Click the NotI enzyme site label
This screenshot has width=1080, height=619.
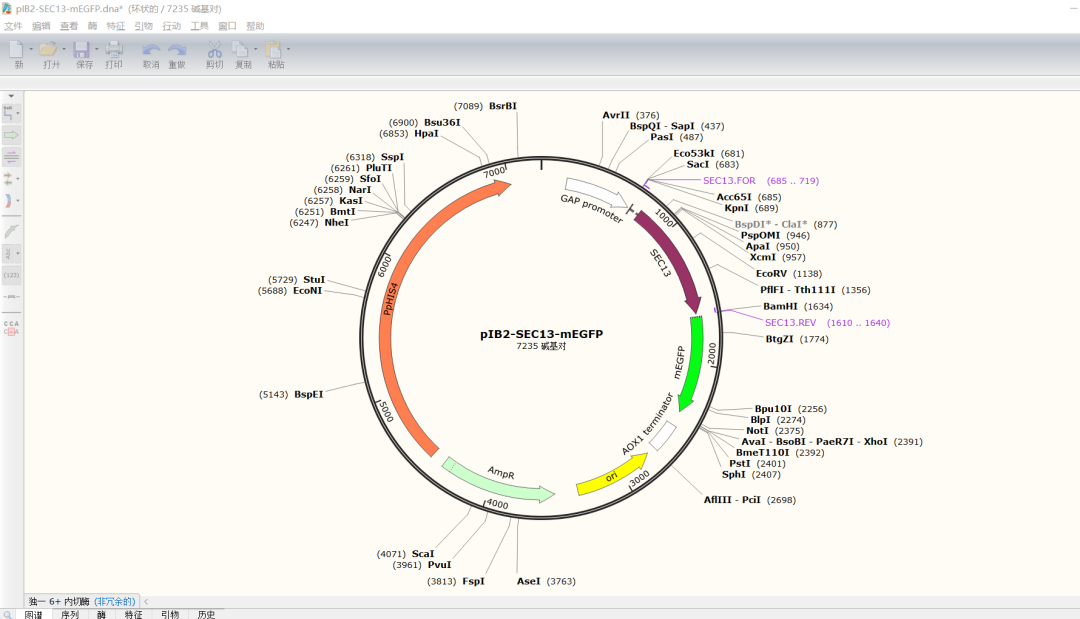coord(757,430)
